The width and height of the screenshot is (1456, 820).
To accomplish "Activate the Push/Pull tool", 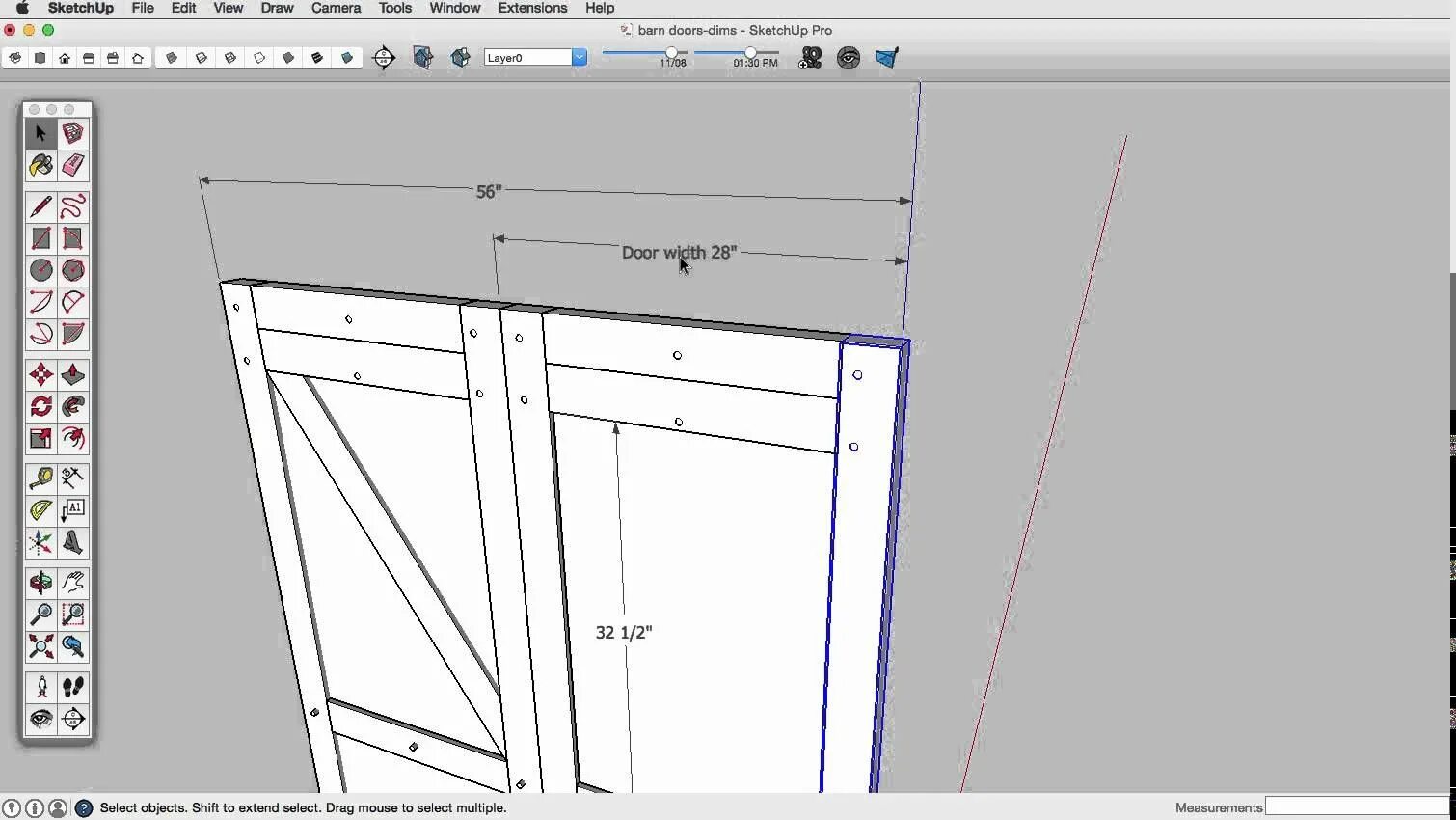I will pos(73,375).
